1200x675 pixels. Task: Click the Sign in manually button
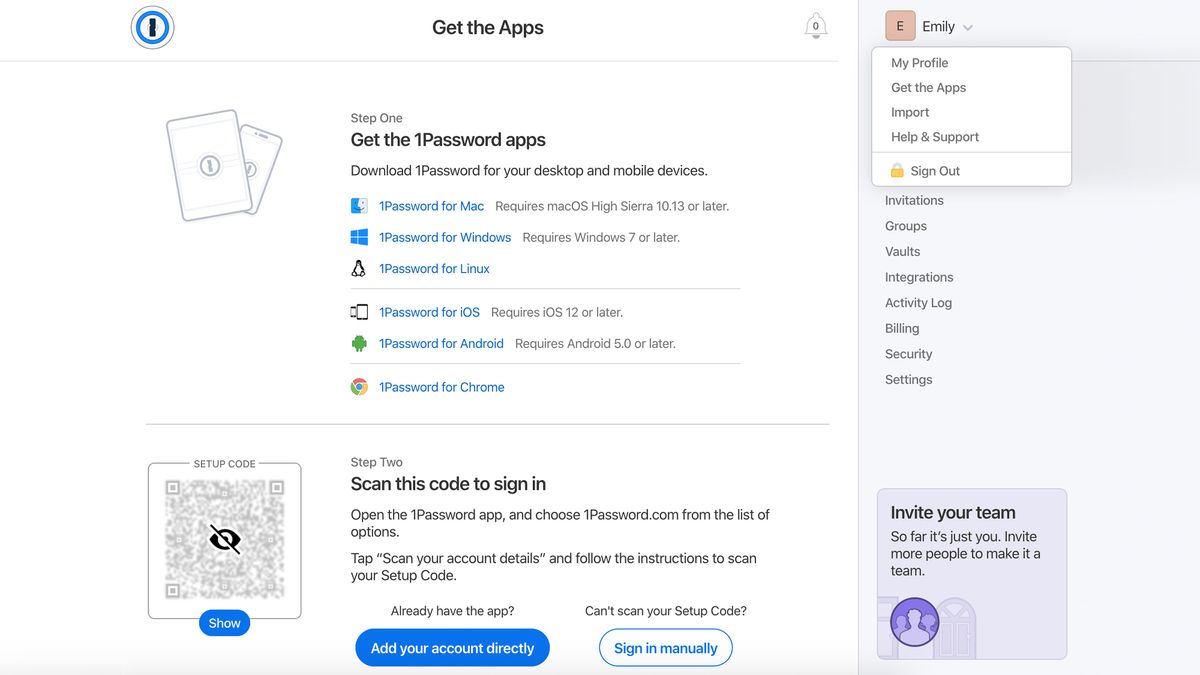(x=665, y=647)
